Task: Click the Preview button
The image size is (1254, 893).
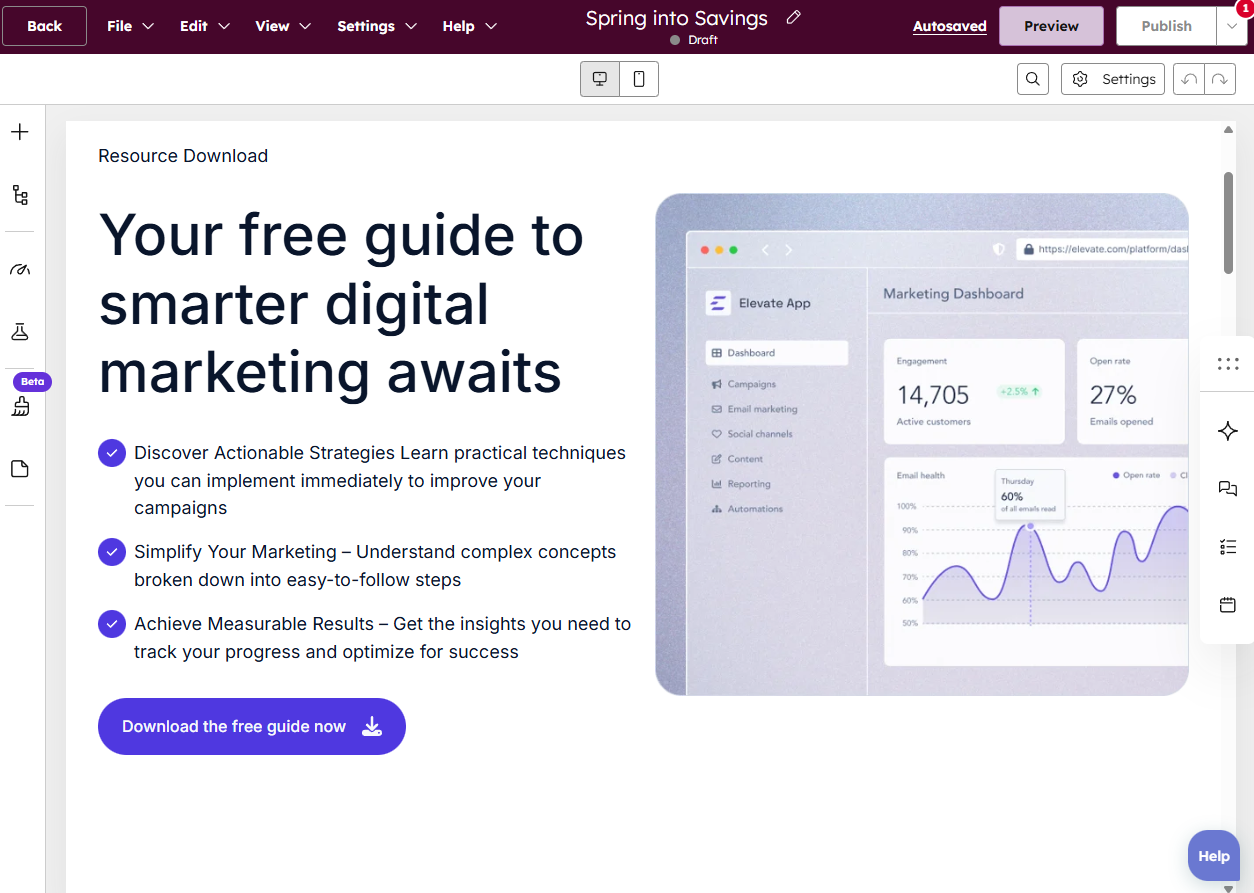Action: [1051, 26]
